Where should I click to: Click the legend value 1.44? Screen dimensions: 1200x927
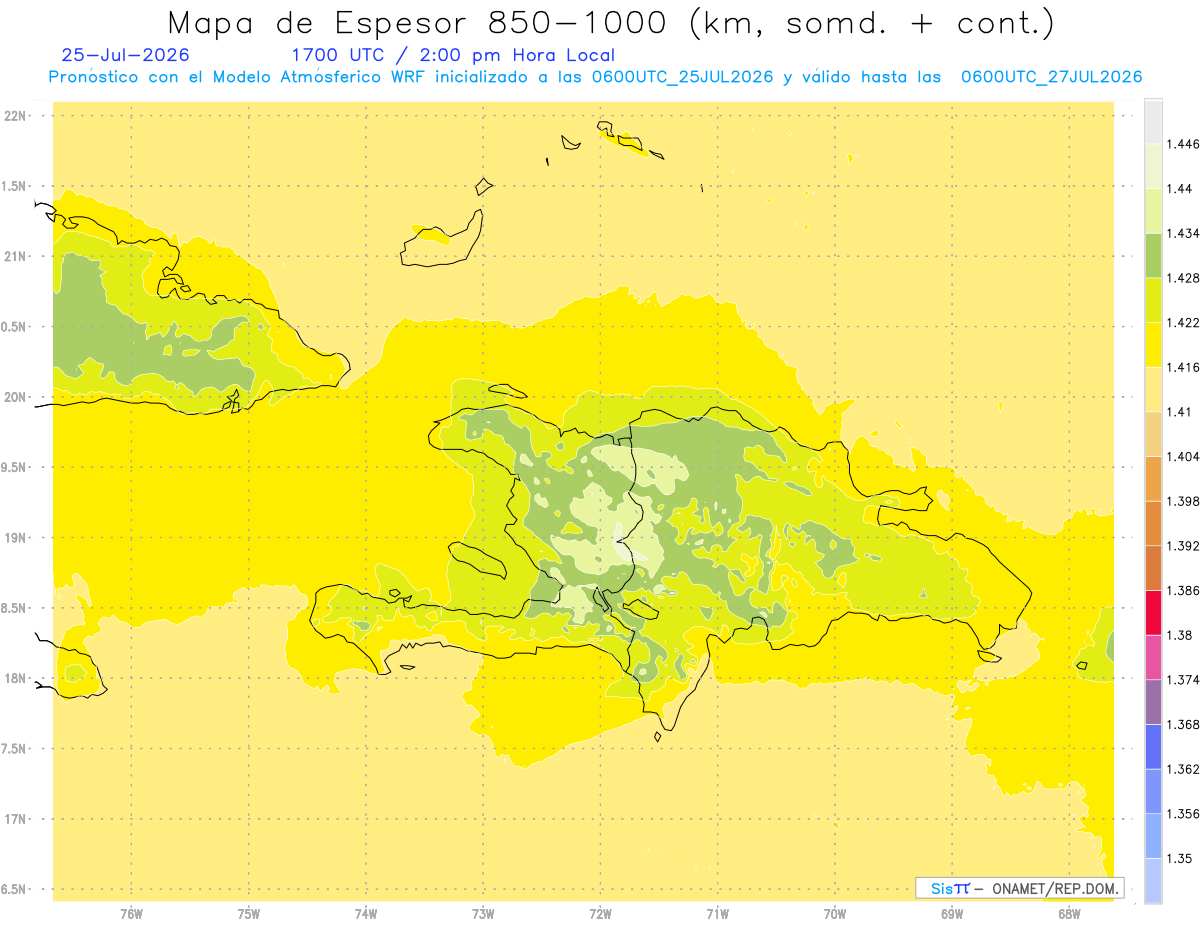click(1181, 189)
